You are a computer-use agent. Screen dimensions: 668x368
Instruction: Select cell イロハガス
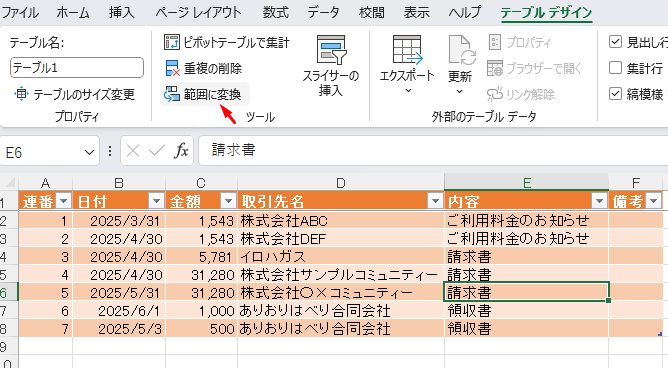(341, 257)
